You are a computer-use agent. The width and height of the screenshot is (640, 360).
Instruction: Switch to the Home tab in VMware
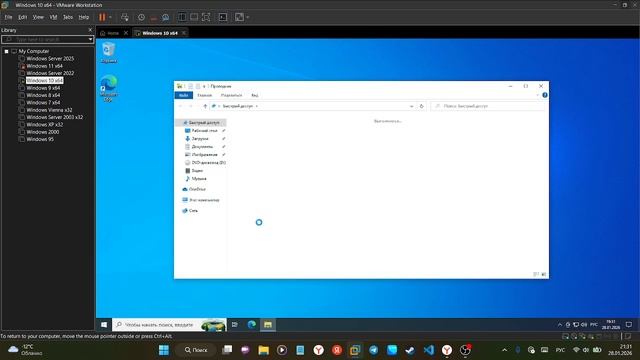tap(110, 33)
